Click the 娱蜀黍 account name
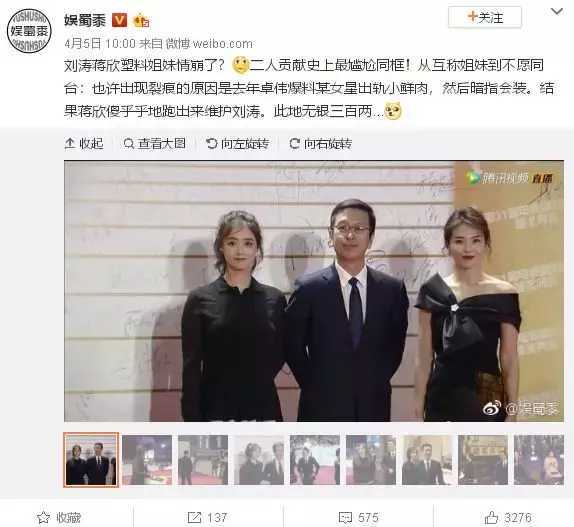 coord(85,20)
